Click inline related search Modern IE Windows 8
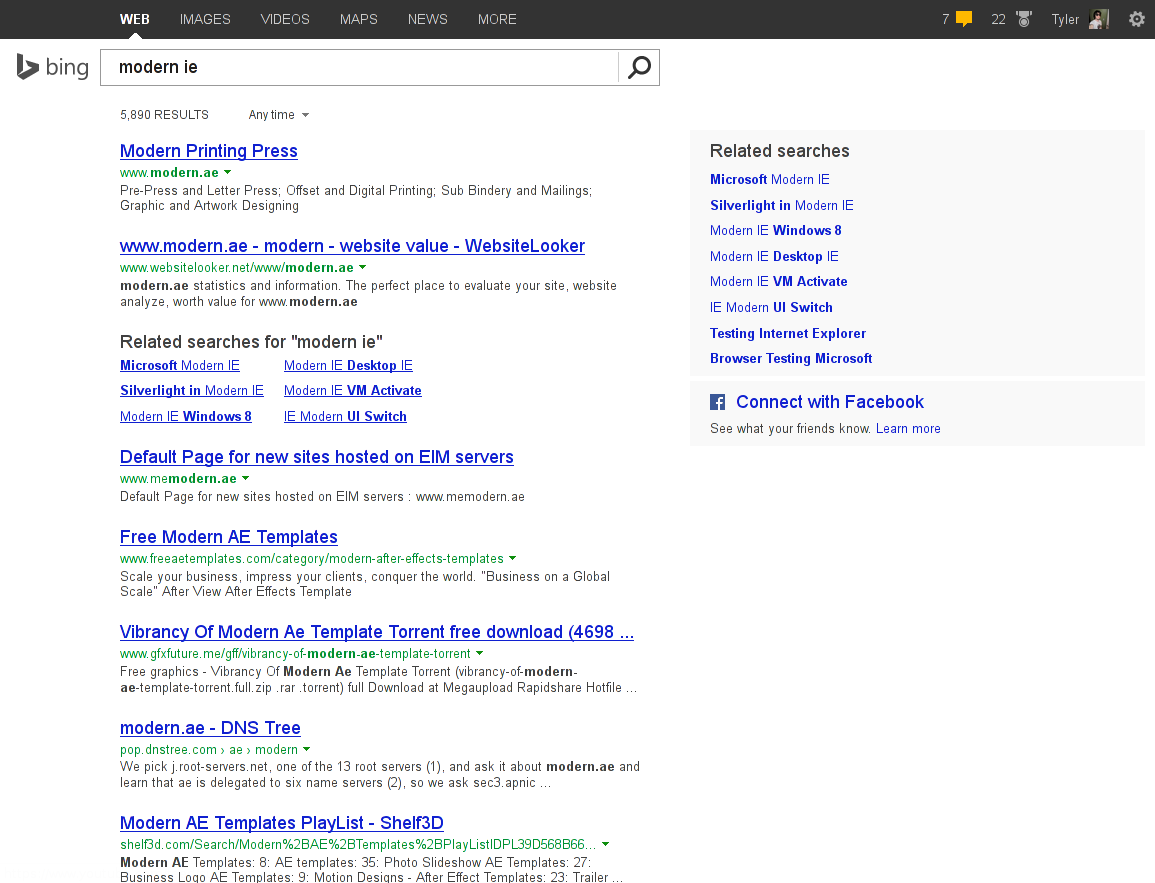The width and height of the screenshot is (1155, 883). point(186,416)
